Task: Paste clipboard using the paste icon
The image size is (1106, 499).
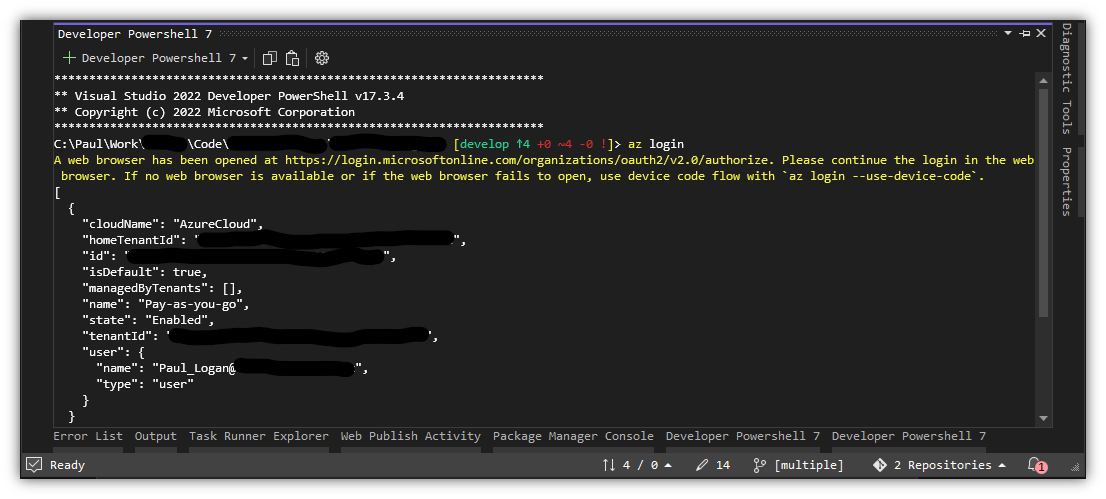Action: pyautogui.click(x=293, y=58)
